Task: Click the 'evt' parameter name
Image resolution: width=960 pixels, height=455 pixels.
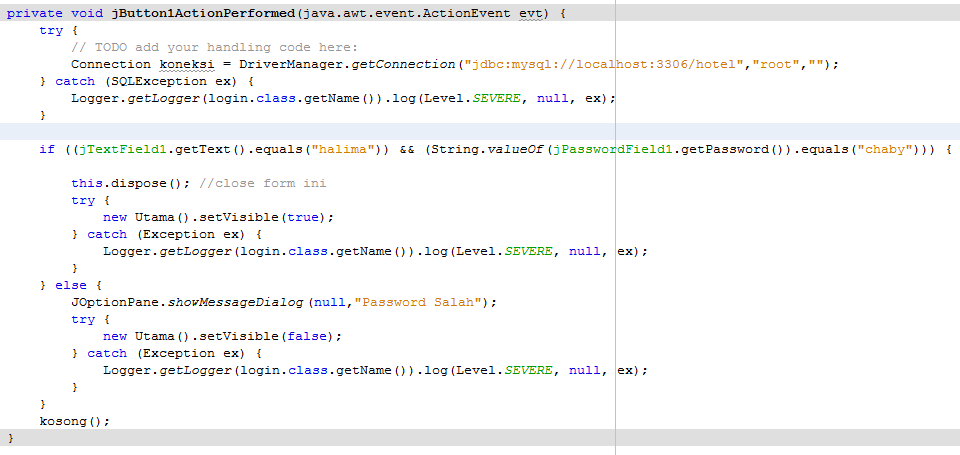Action: 531,13
